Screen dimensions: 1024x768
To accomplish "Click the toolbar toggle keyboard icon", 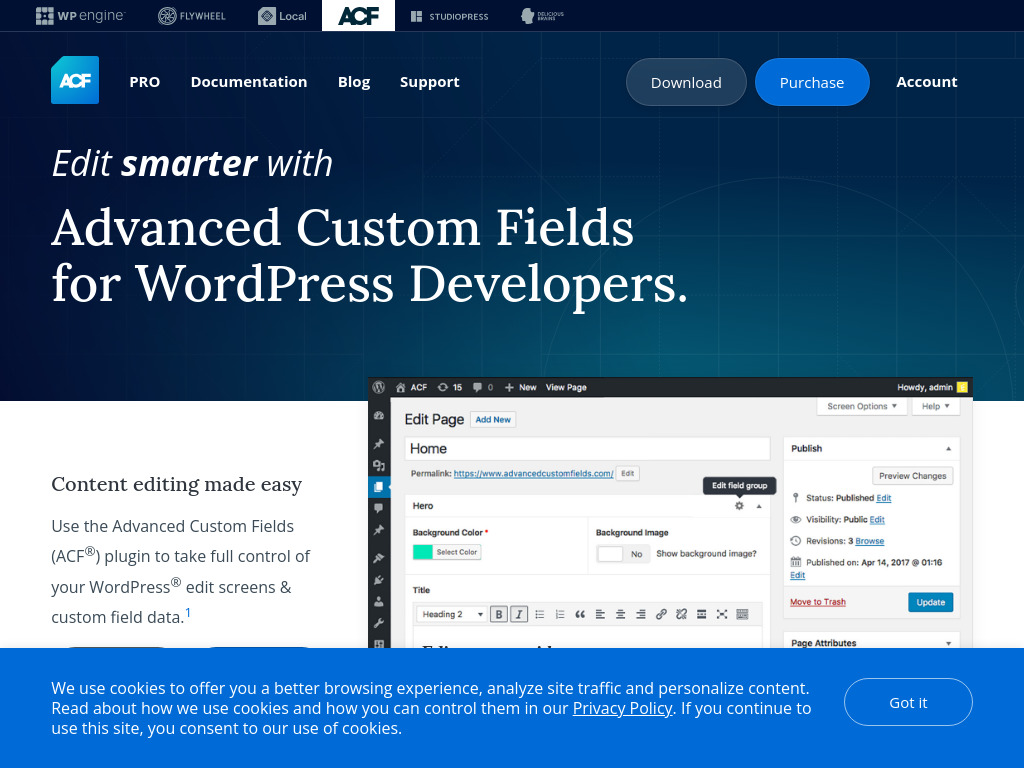I will [742, 614].
